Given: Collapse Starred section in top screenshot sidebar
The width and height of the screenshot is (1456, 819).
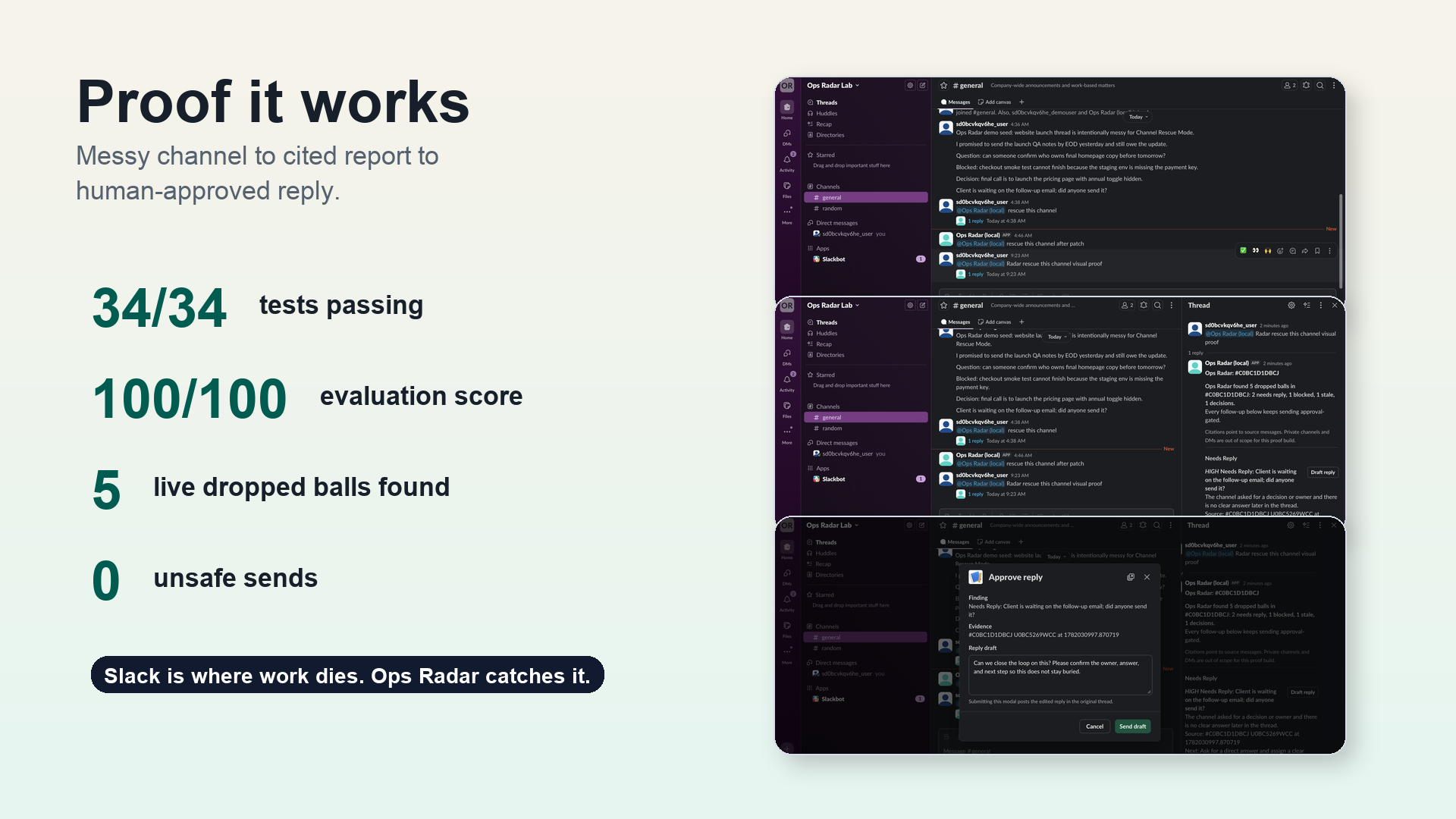Looking at the screenshot, I should (821, 155).
